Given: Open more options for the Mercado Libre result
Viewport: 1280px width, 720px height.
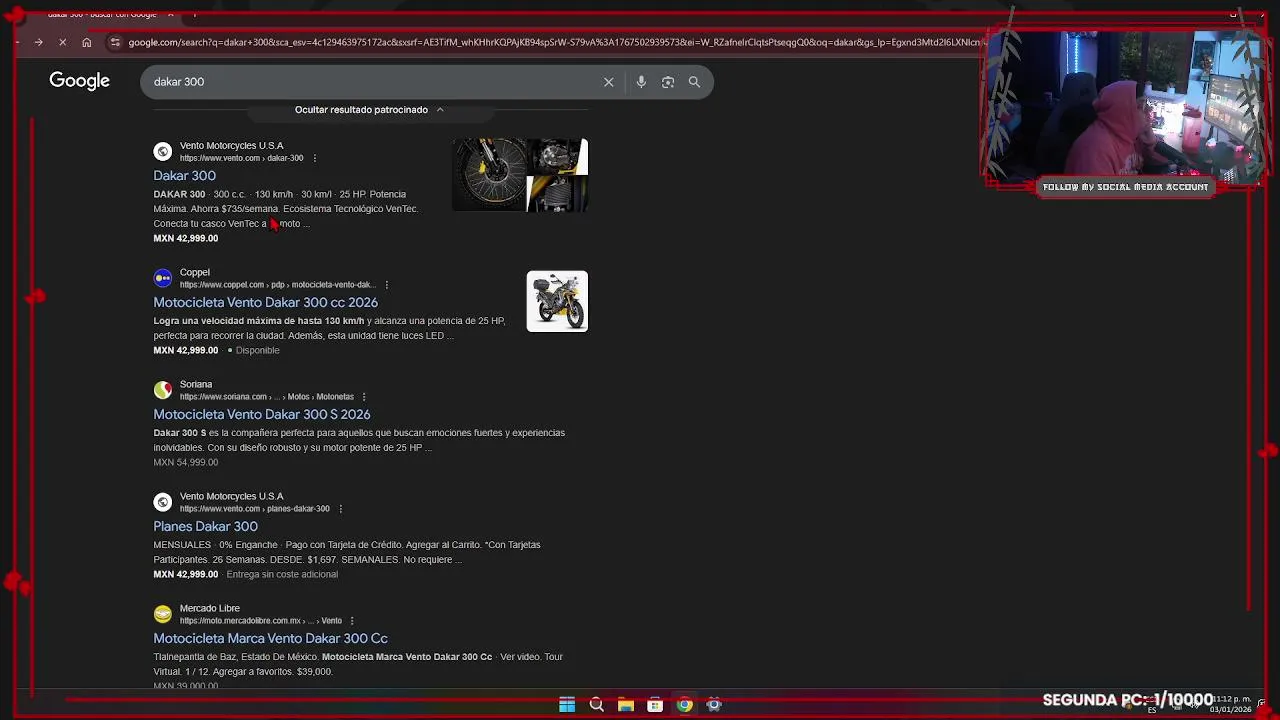Looking at the screenshot, I should tap(352, 621).
